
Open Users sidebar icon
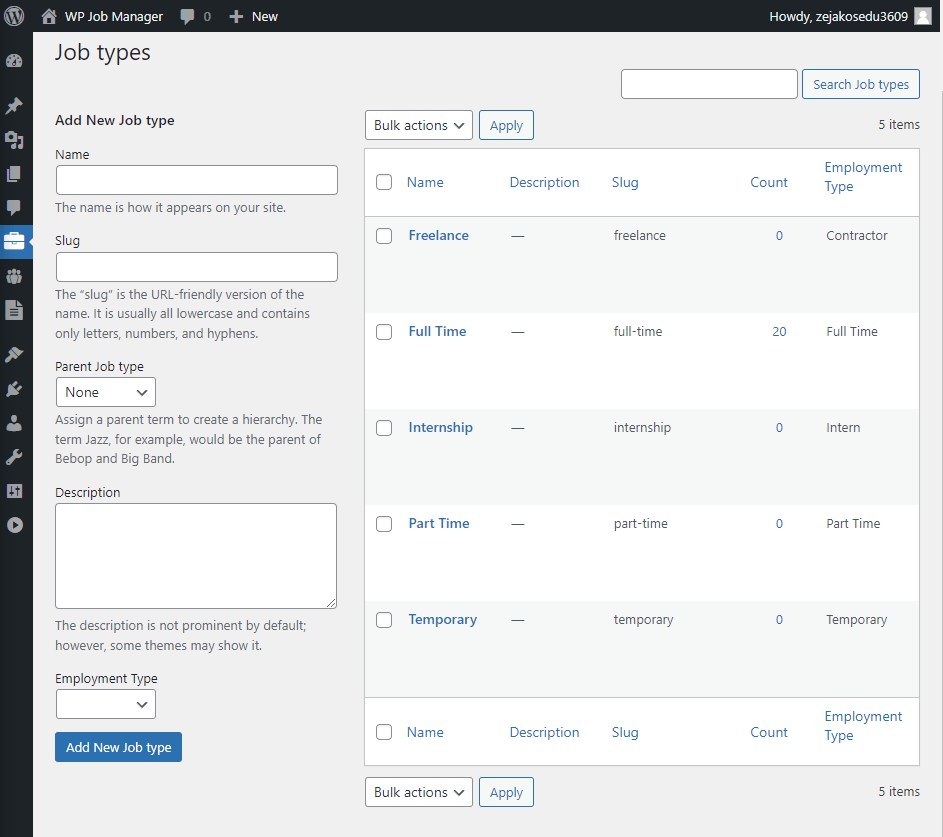click(14, 423)
